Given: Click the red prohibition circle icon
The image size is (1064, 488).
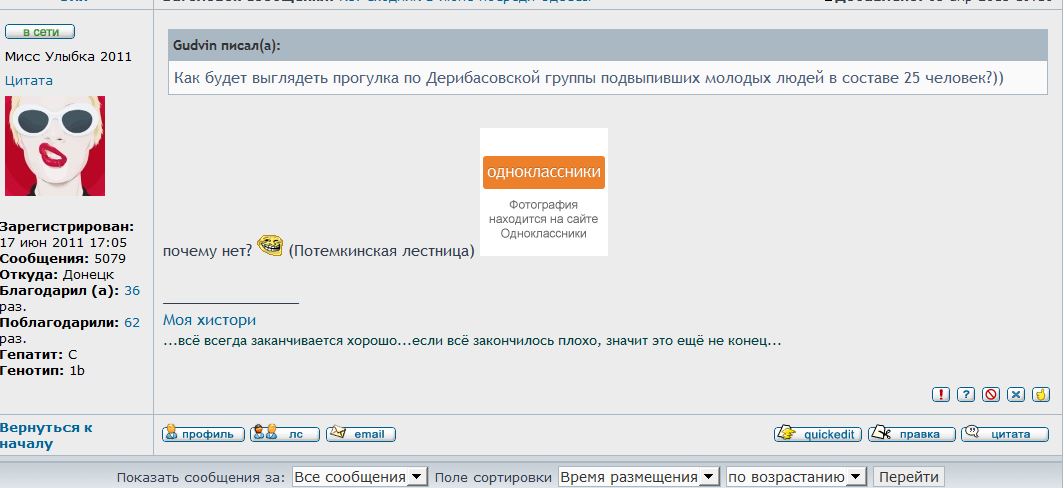Looking at the screenshot, I should point(991,394).
